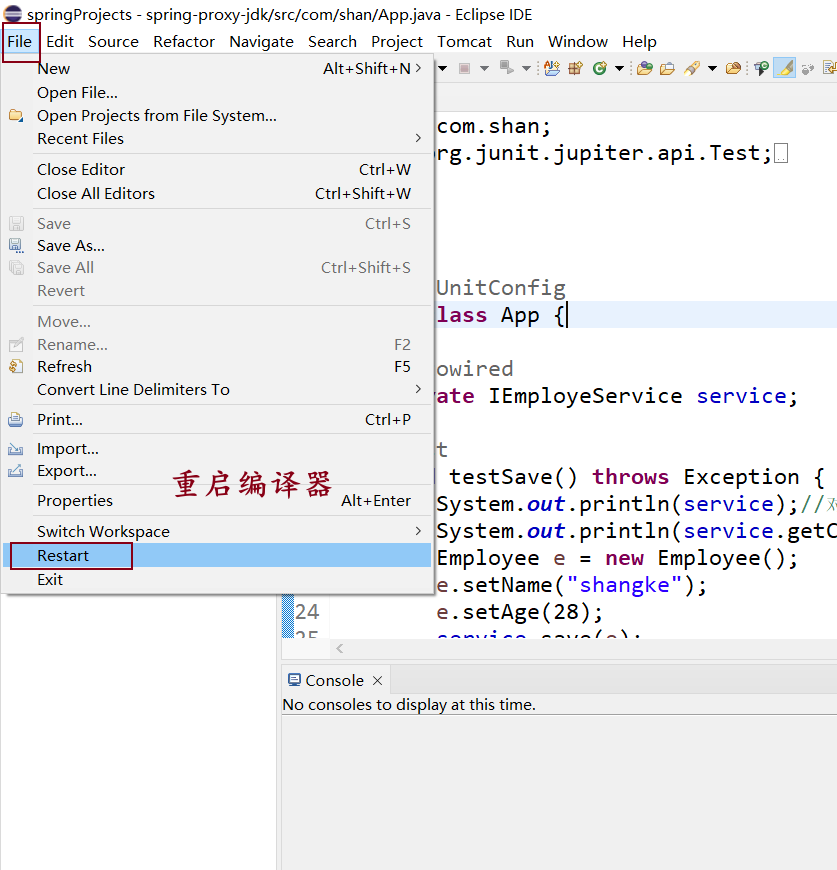Click the red stop square toolbar icon
This screenshot has width=837, height=870.
(464, 68)
